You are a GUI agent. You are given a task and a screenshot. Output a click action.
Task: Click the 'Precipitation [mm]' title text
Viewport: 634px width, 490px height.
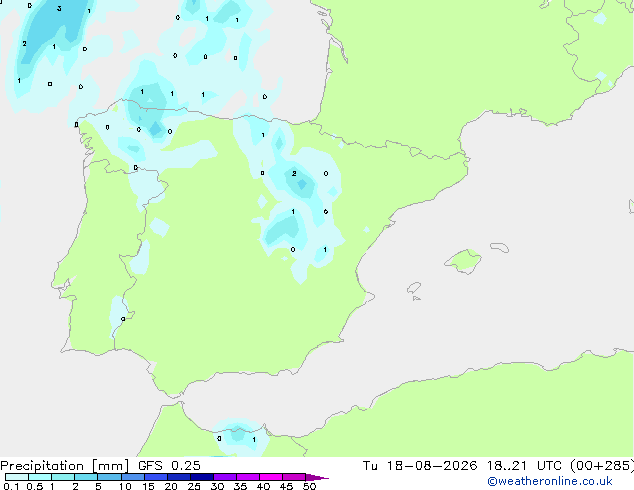click(x=65, y=466)
